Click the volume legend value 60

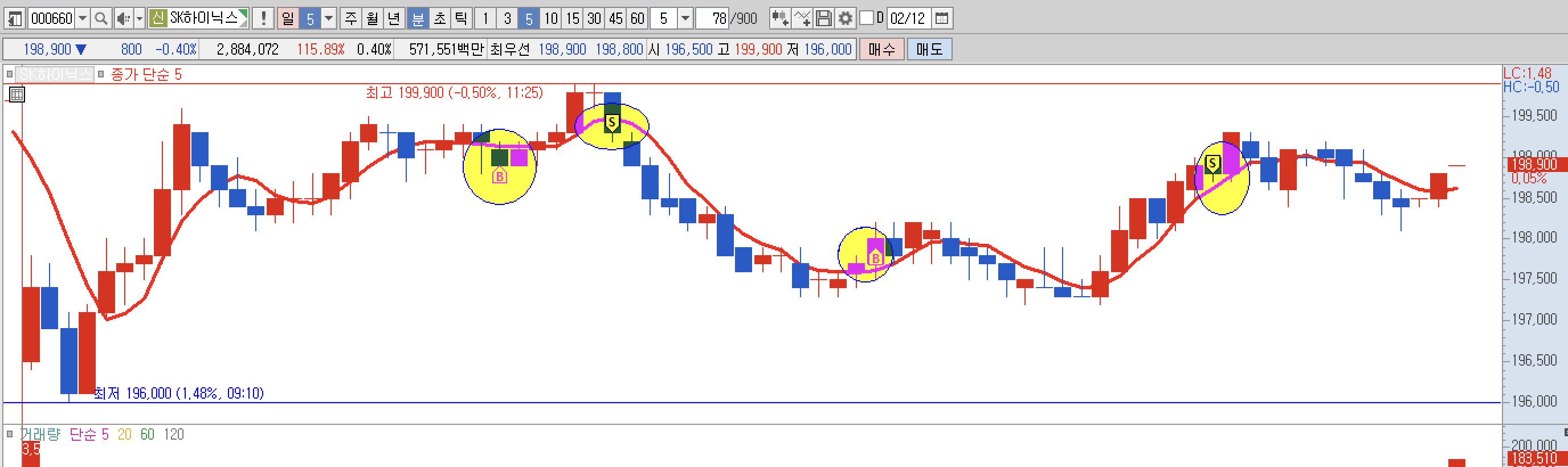[x=148, y=434]
